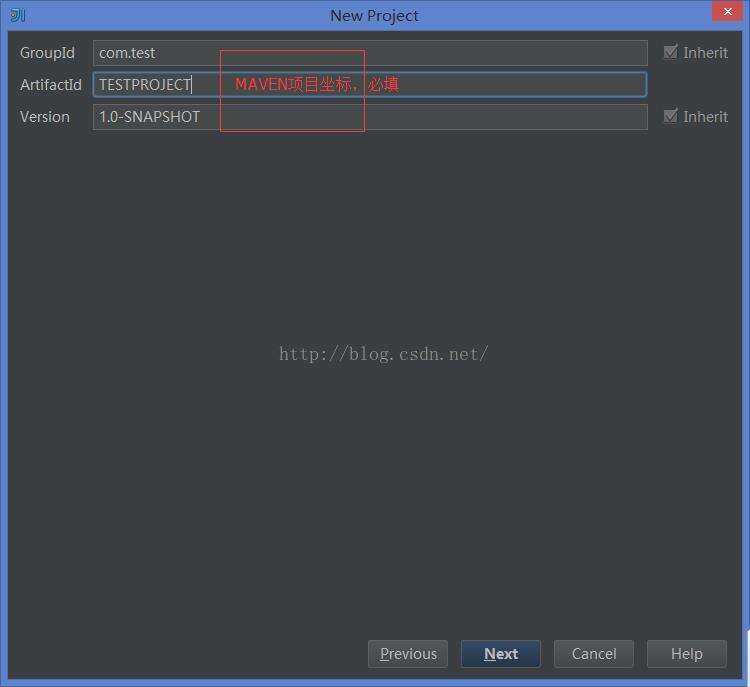Image resolution: width=750 pixels, height=687 pixels.
Task: Click the Version label
Action: point(45,117)
